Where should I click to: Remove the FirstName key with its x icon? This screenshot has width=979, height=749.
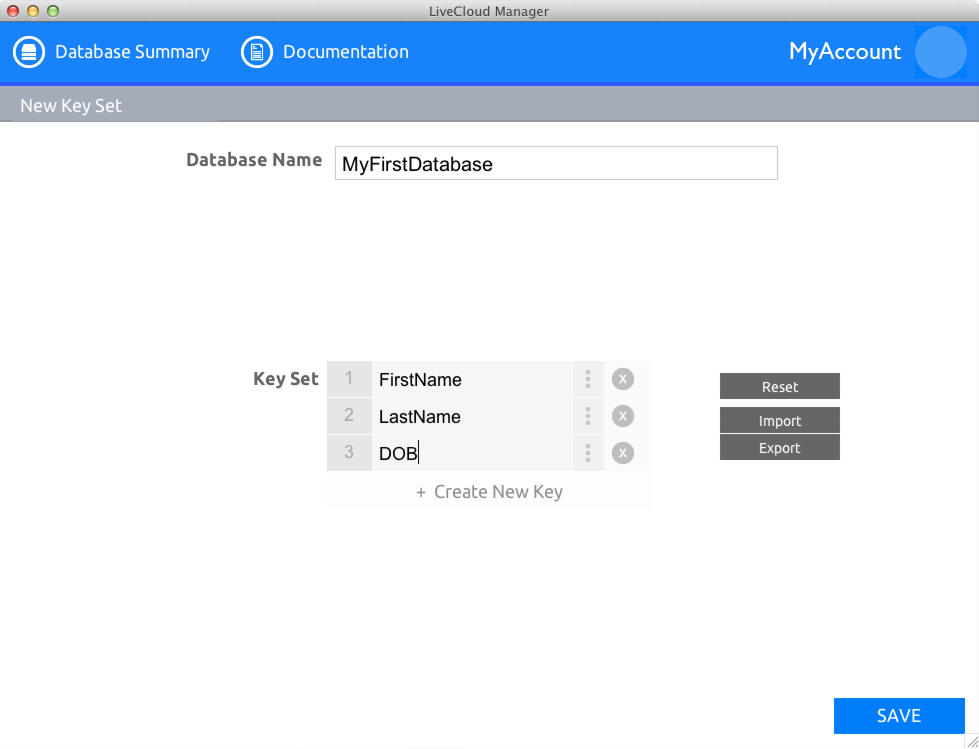click(x=622, y=379)
